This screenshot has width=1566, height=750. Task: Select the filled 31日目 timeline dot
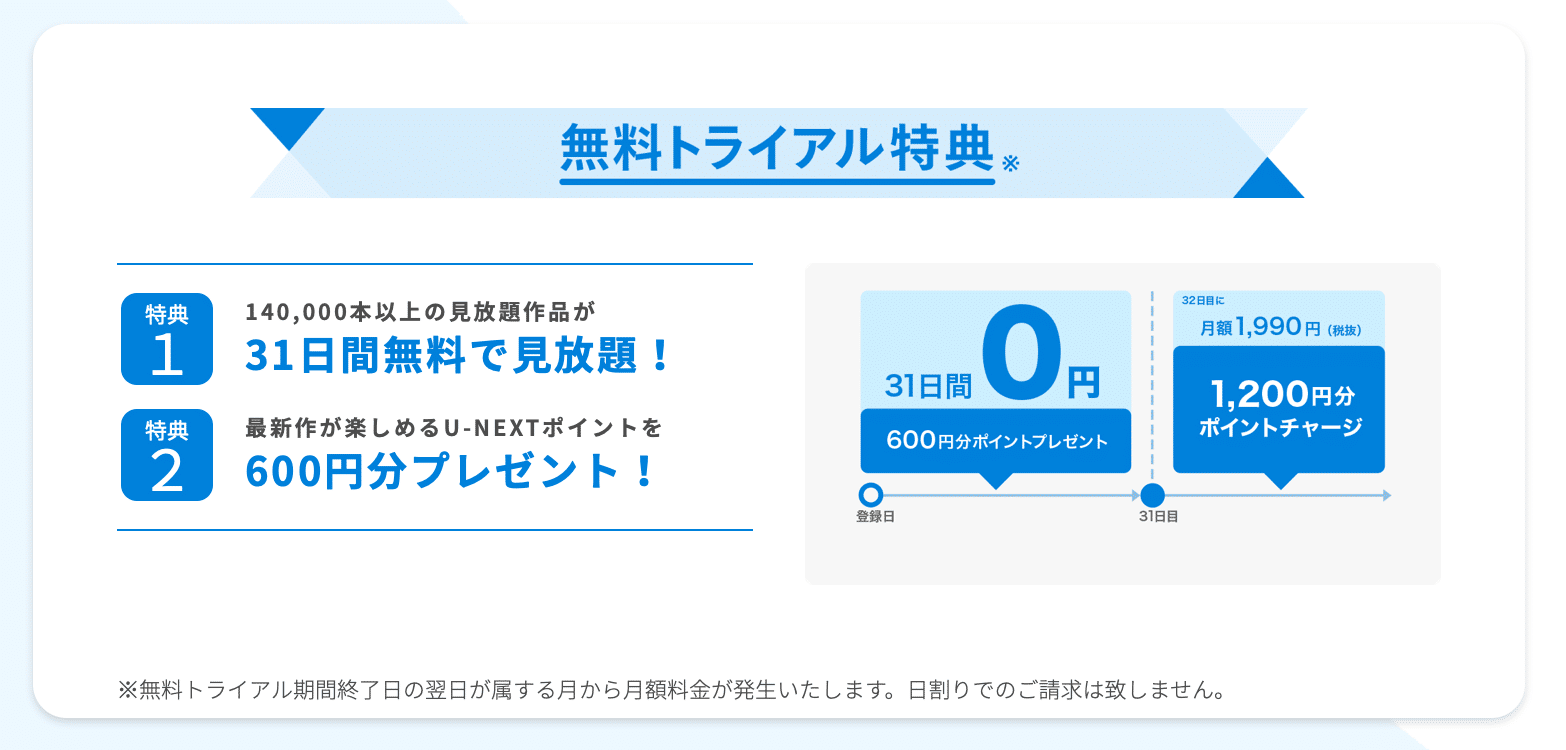[1153, 495]
